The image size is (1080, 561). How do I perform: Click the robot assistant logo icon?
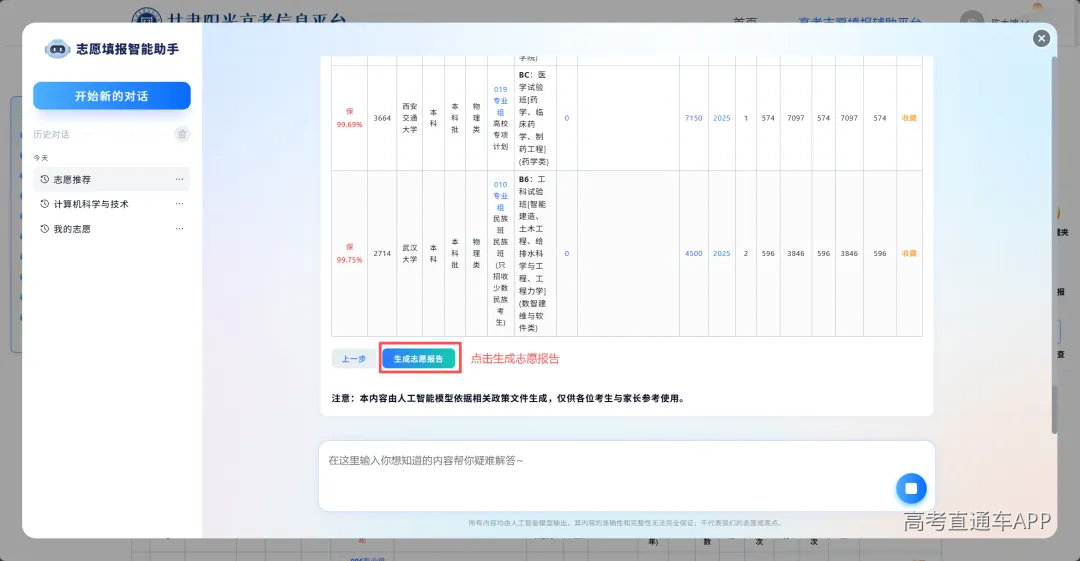point(57,49)
